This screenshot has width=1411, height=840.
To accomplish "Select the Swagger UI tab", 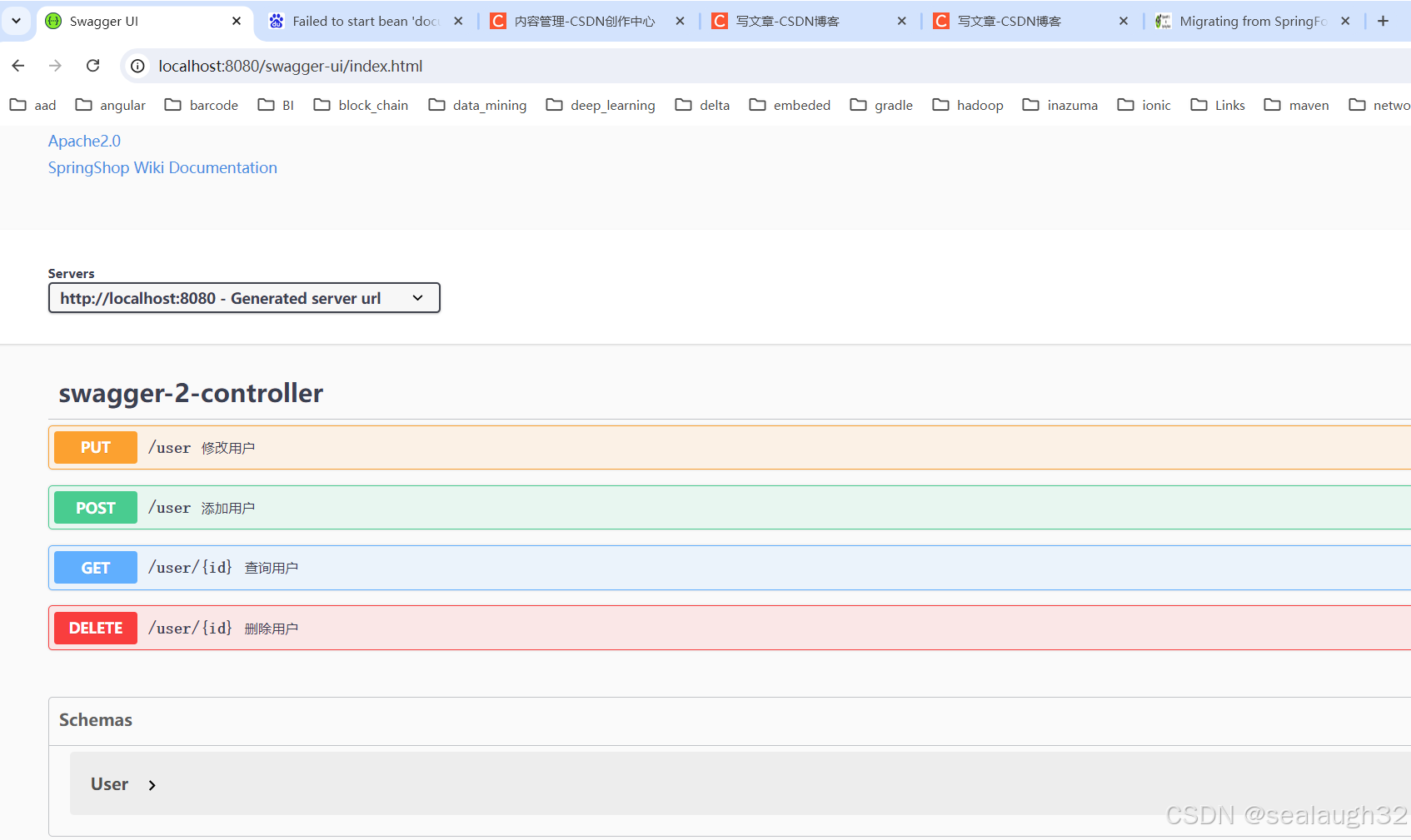I will [x=145, y=21].
